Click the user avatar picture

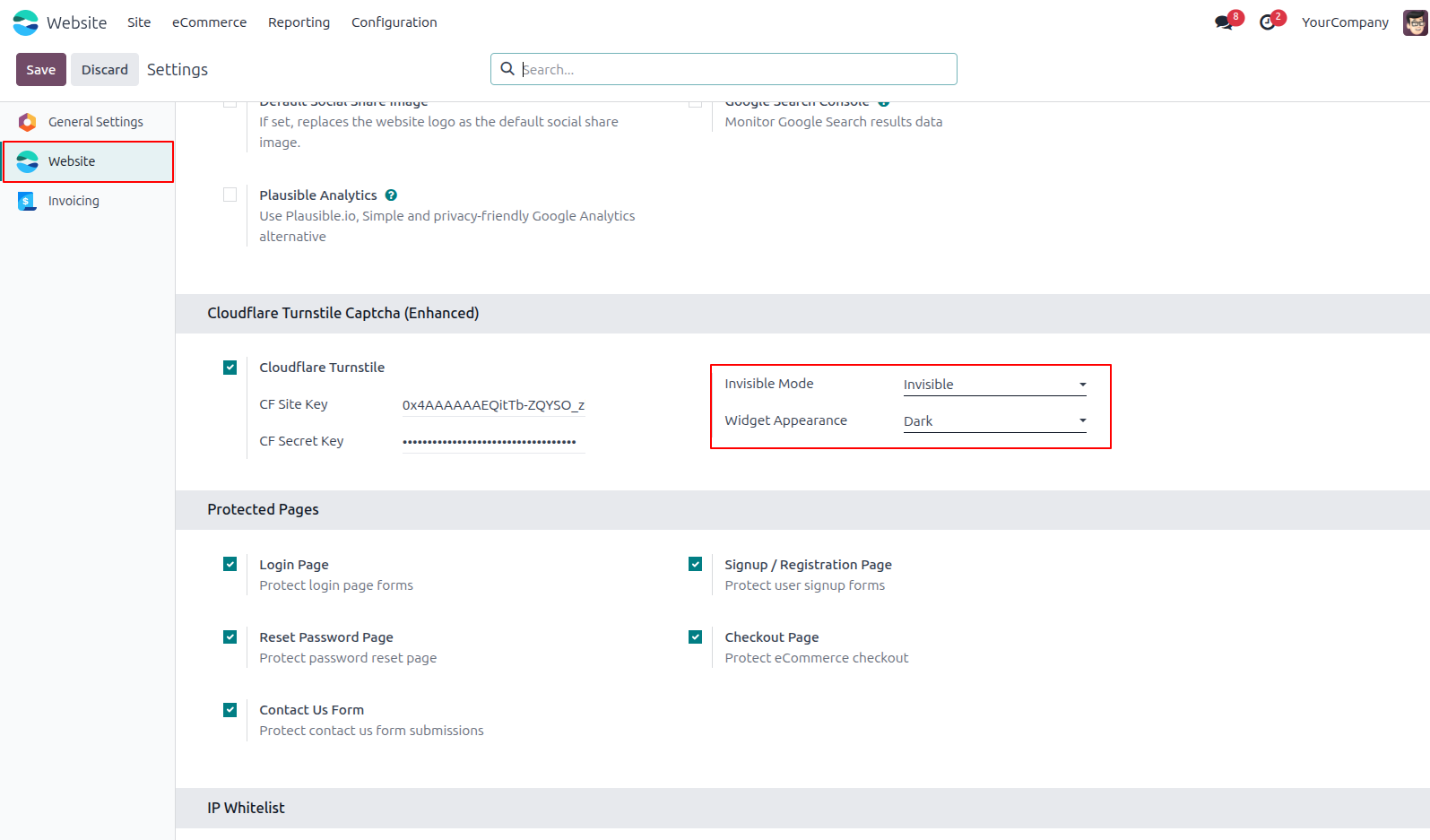pos(1415,22)
